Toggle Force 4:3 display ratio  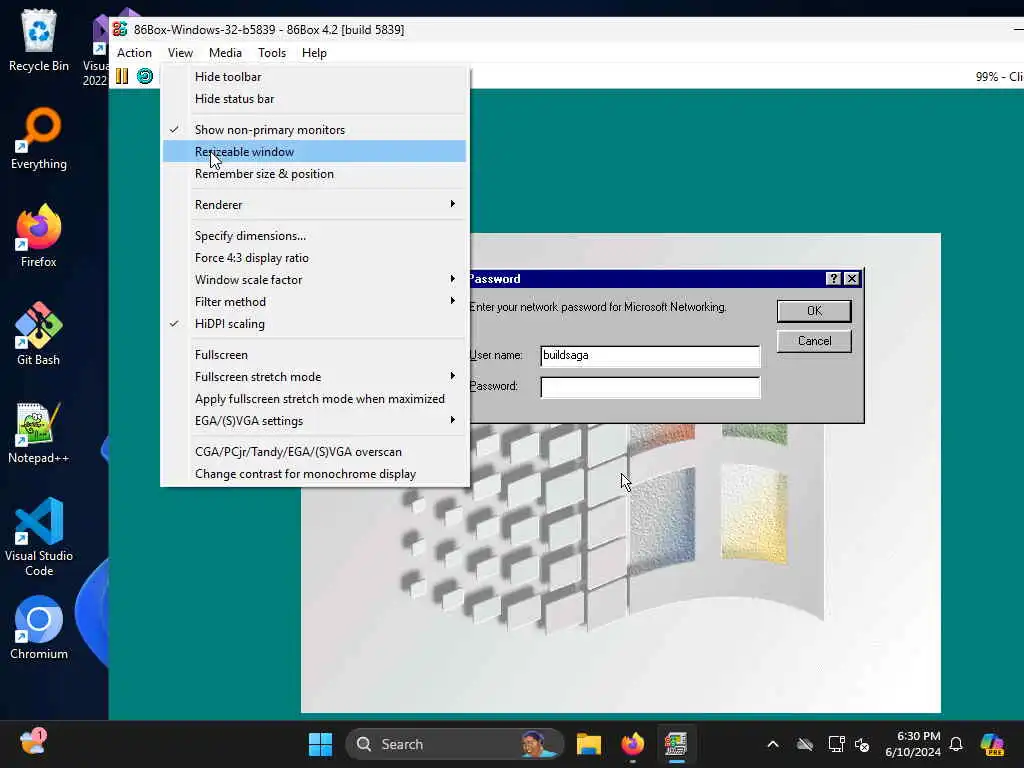pyautogui.click(x=314, y=257)
